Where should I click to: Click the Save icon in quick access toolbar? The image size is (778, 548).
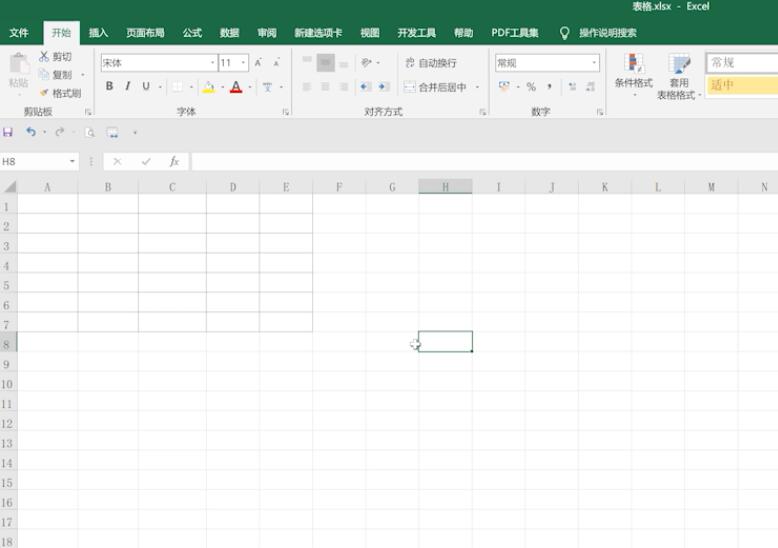[8, 132]
